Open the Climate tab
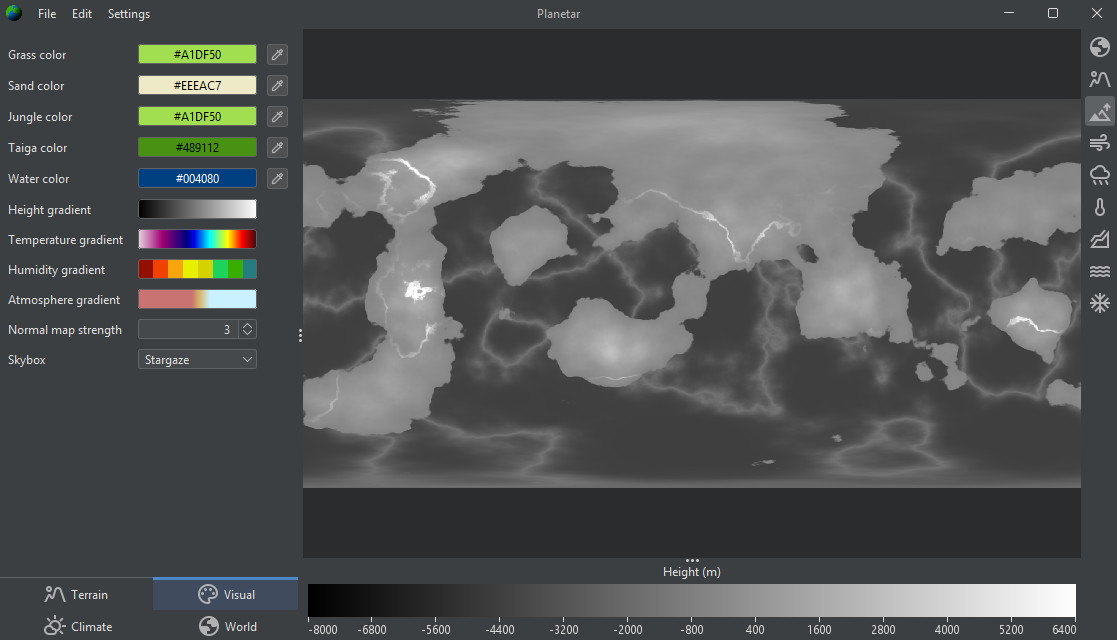This screenshot has height=640, width=1117. click(x=76, y=627)
